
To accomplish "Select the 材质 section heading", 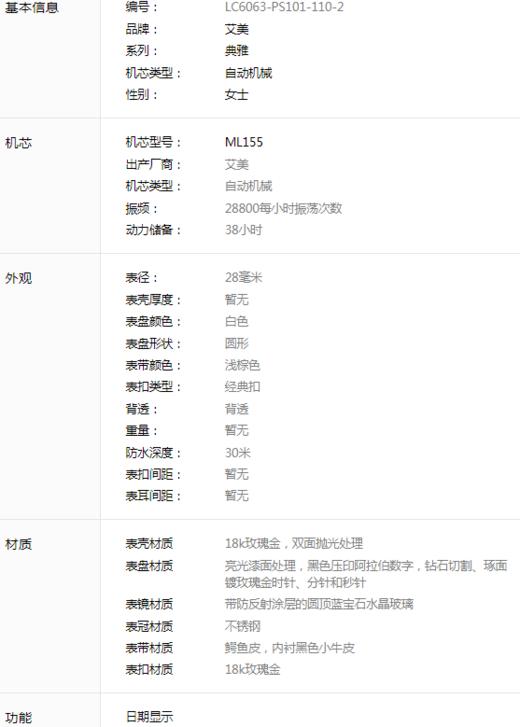I will (19, 544).
